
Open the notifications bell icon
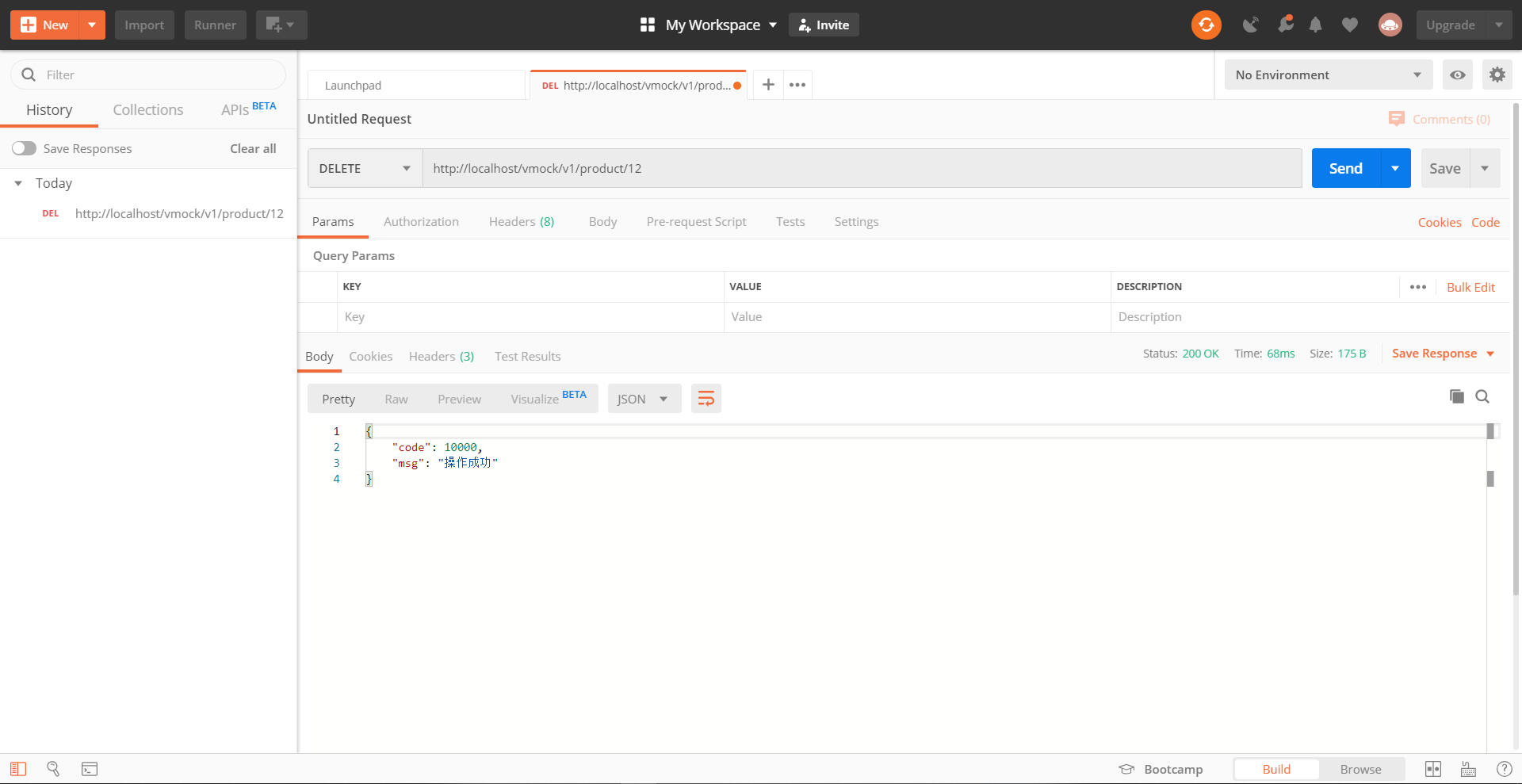tap(1315, 25)
